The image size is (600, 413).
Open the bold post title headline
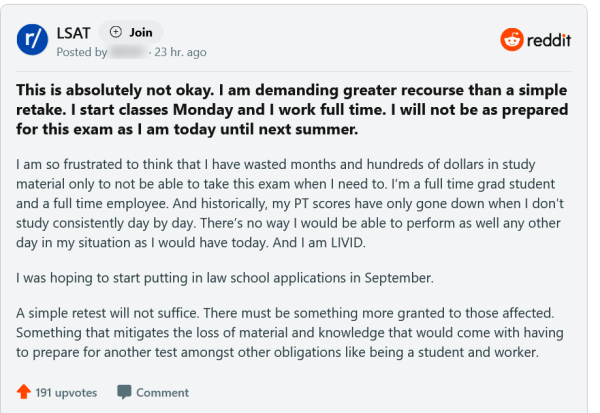292,110
